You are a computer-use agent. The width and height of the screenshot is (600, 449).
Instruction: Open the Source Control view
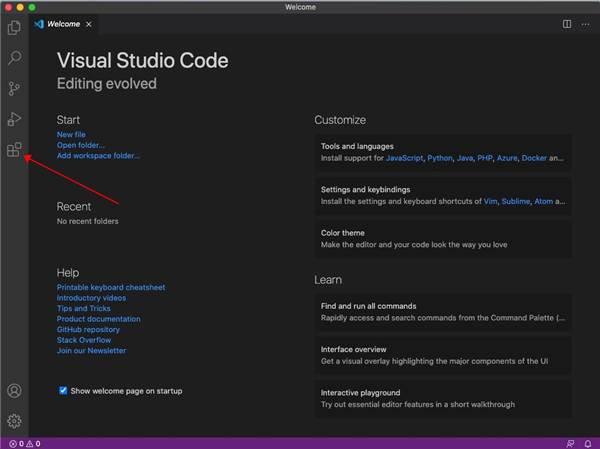point(14,89)
